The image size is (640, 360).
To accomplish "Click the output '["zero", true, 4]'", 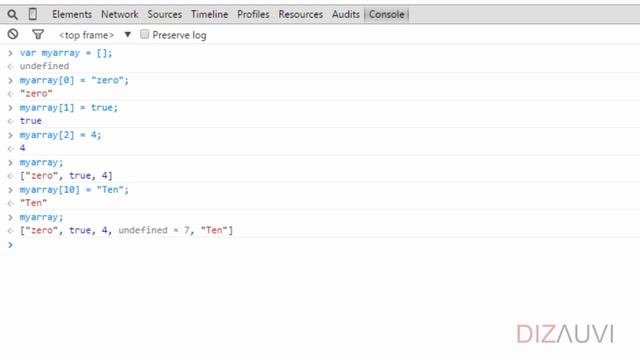I will click(66, 176).
